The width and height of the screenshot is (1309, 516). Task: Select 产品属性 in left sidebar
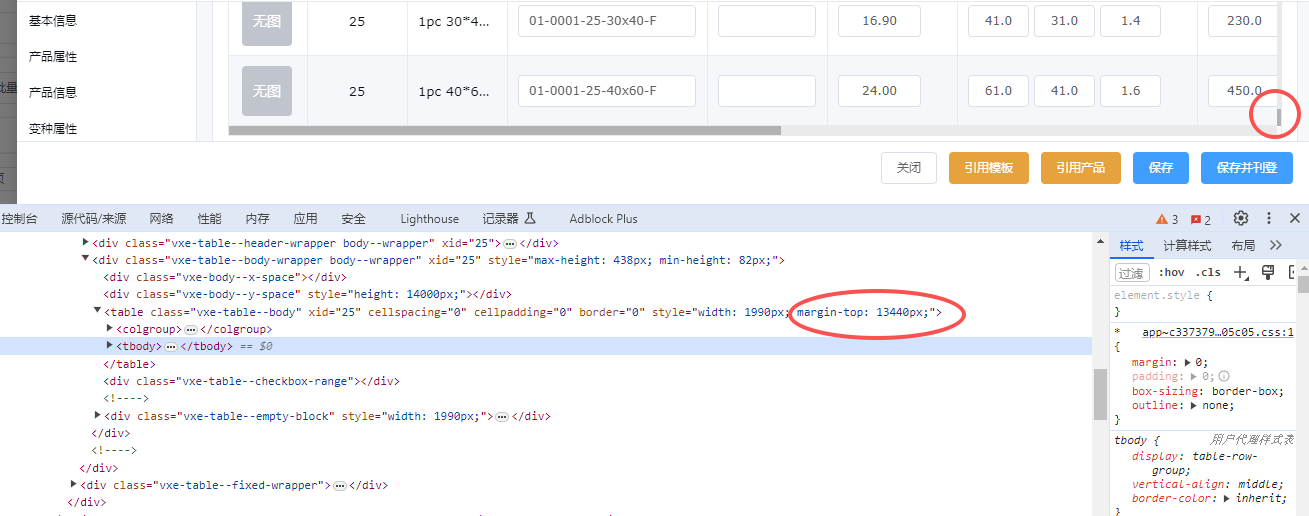(53, 57)
